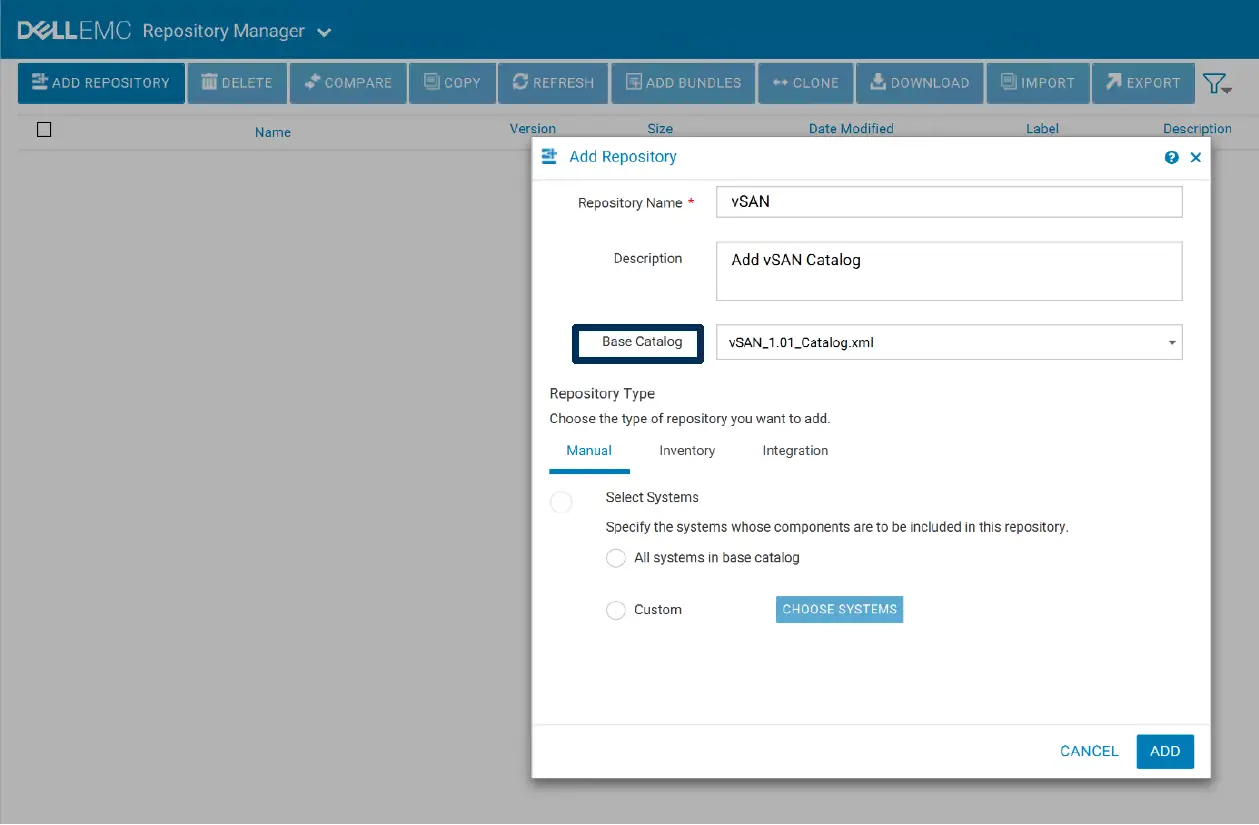This screenshot has width=1259, height=825.
Task: Click the Add button in the dialog
Action: point(1165,751)
